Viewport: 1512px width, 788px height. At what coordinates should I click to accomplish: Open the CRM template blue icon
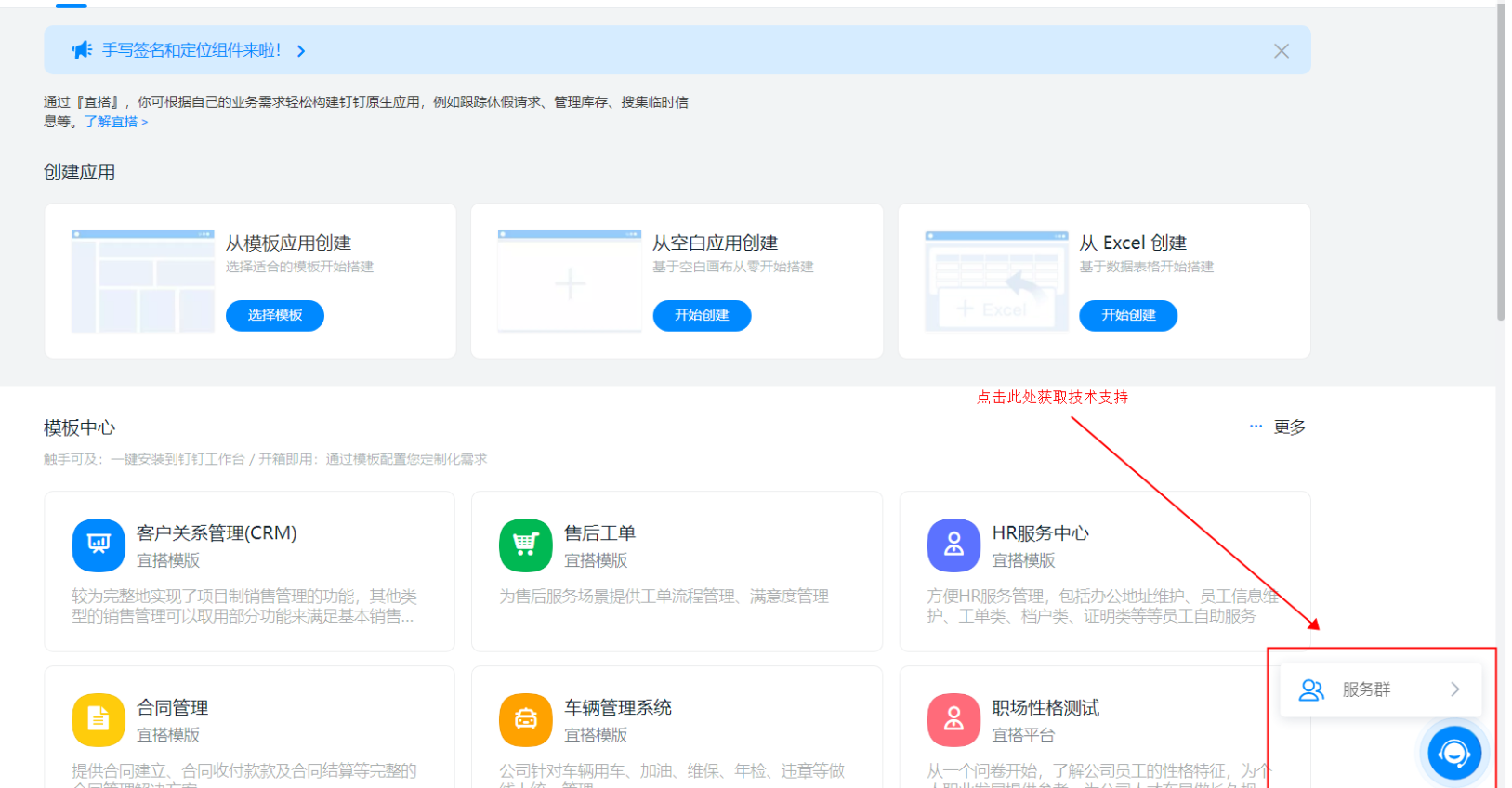click(x=99, y=545)
